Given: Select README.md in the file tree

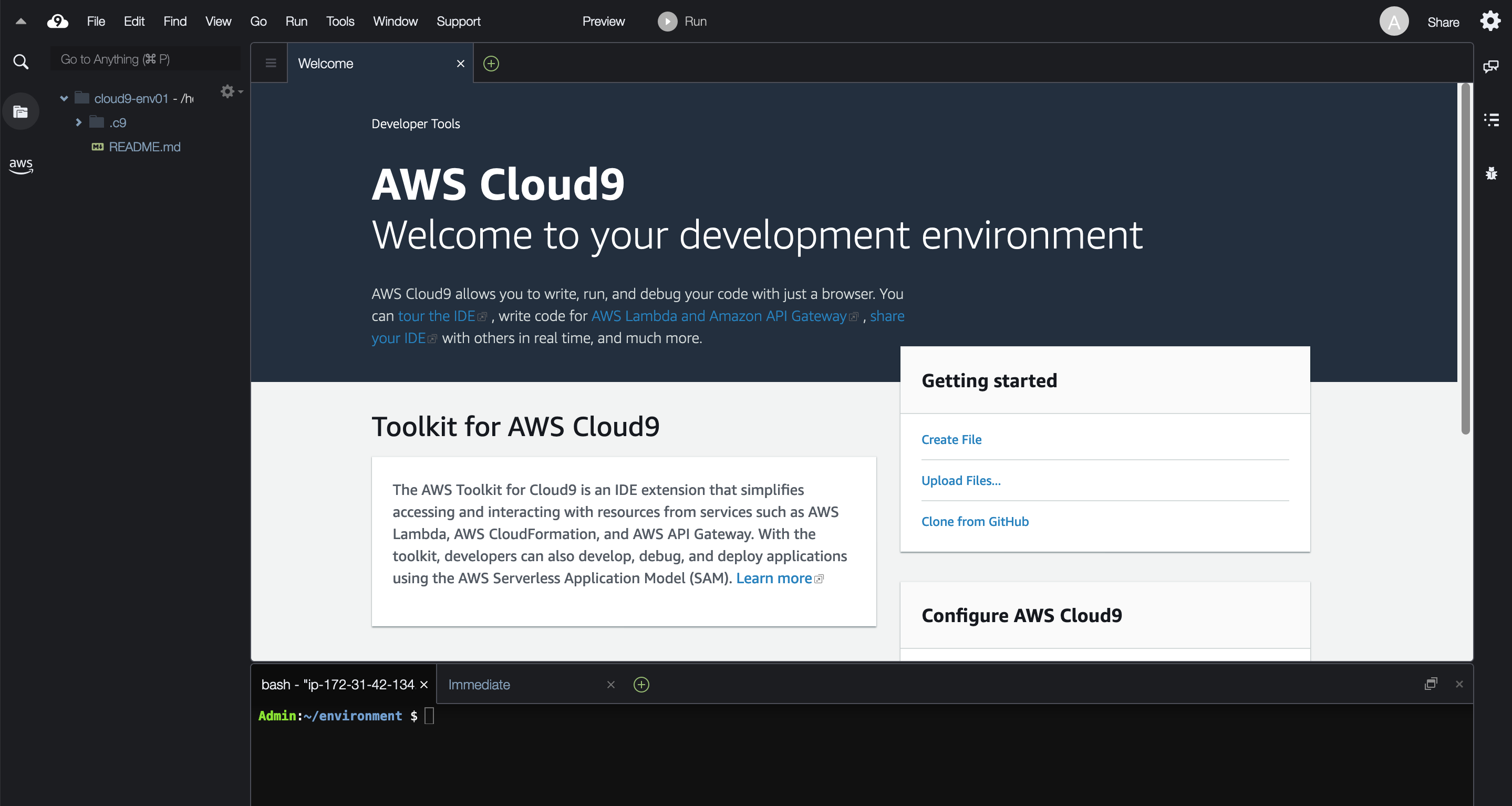Looking at the screenshot, I should [144, 147].
